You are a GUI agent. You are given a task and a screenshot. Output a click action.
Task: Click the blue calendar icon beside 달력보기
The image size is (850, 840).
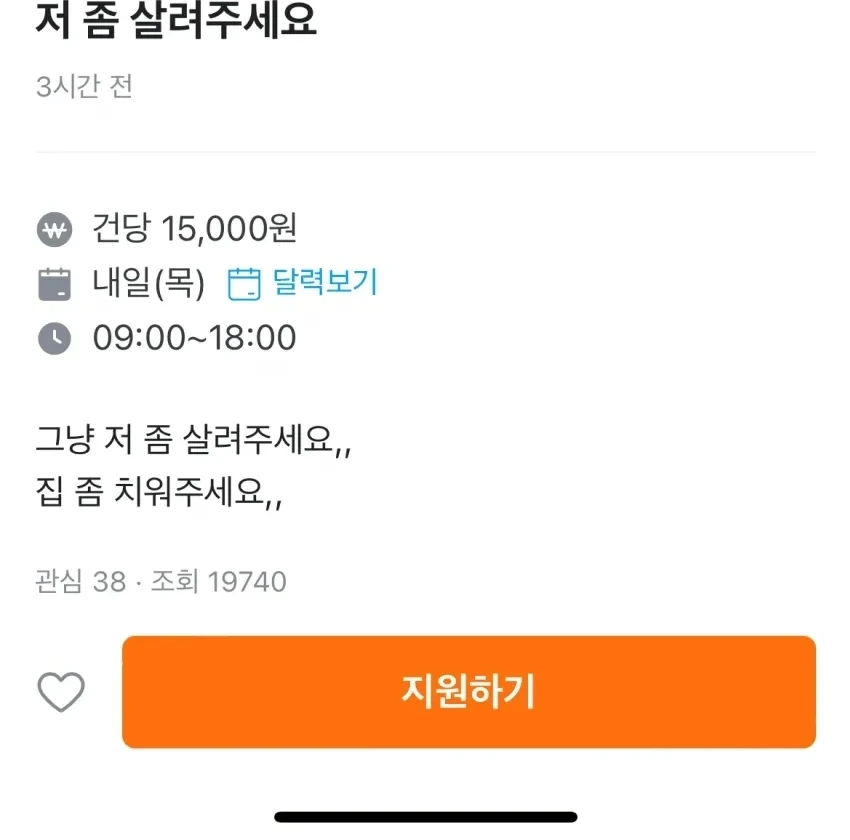point(244,284)
